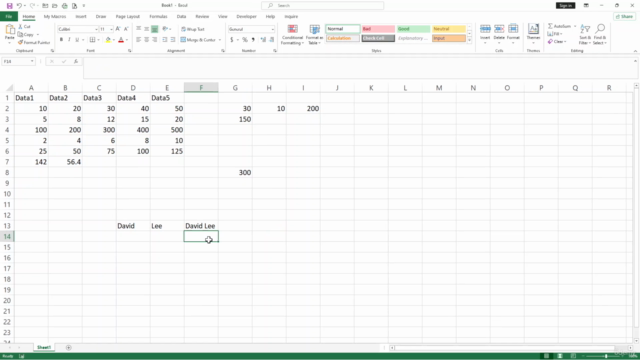Click the Borders grid icon
This screenshot has width=640, height=360.
point(93,40)
